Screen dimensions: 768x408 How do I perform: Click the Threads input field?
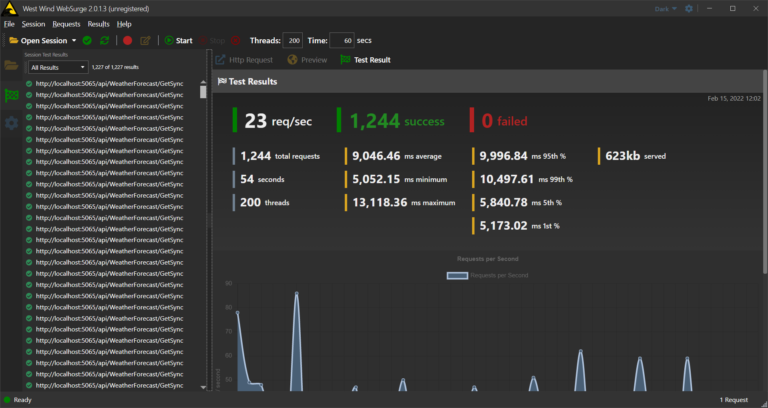(x=293, y=41)
